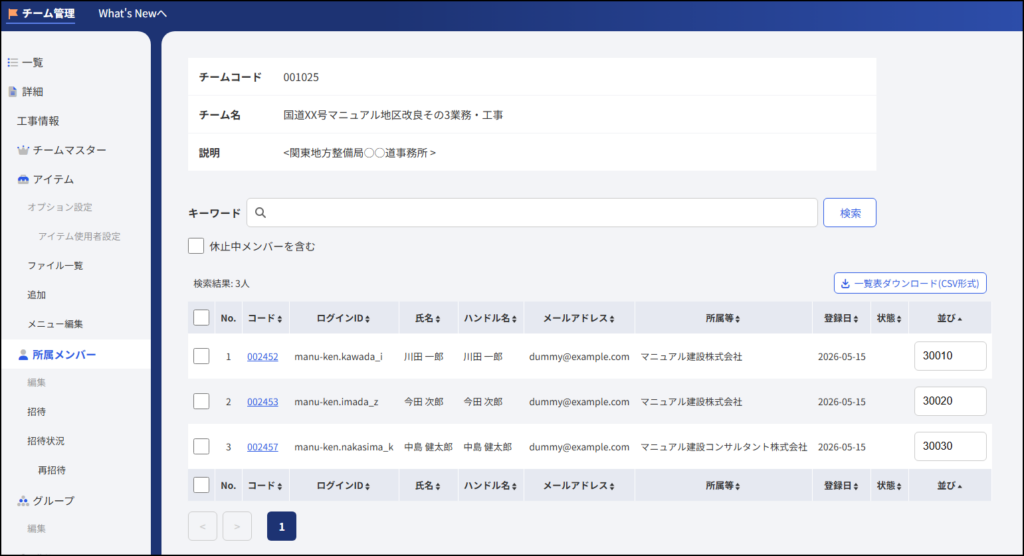Go to pagination page 1
The image size is (1024, 556).
point(281,527)
